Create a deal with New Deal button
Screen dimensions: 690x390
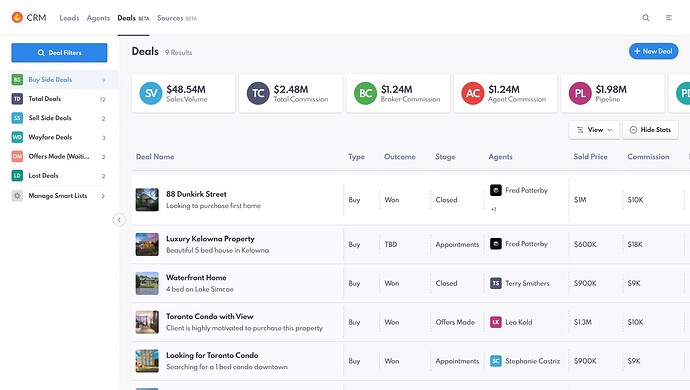click(x=653, y=51)
